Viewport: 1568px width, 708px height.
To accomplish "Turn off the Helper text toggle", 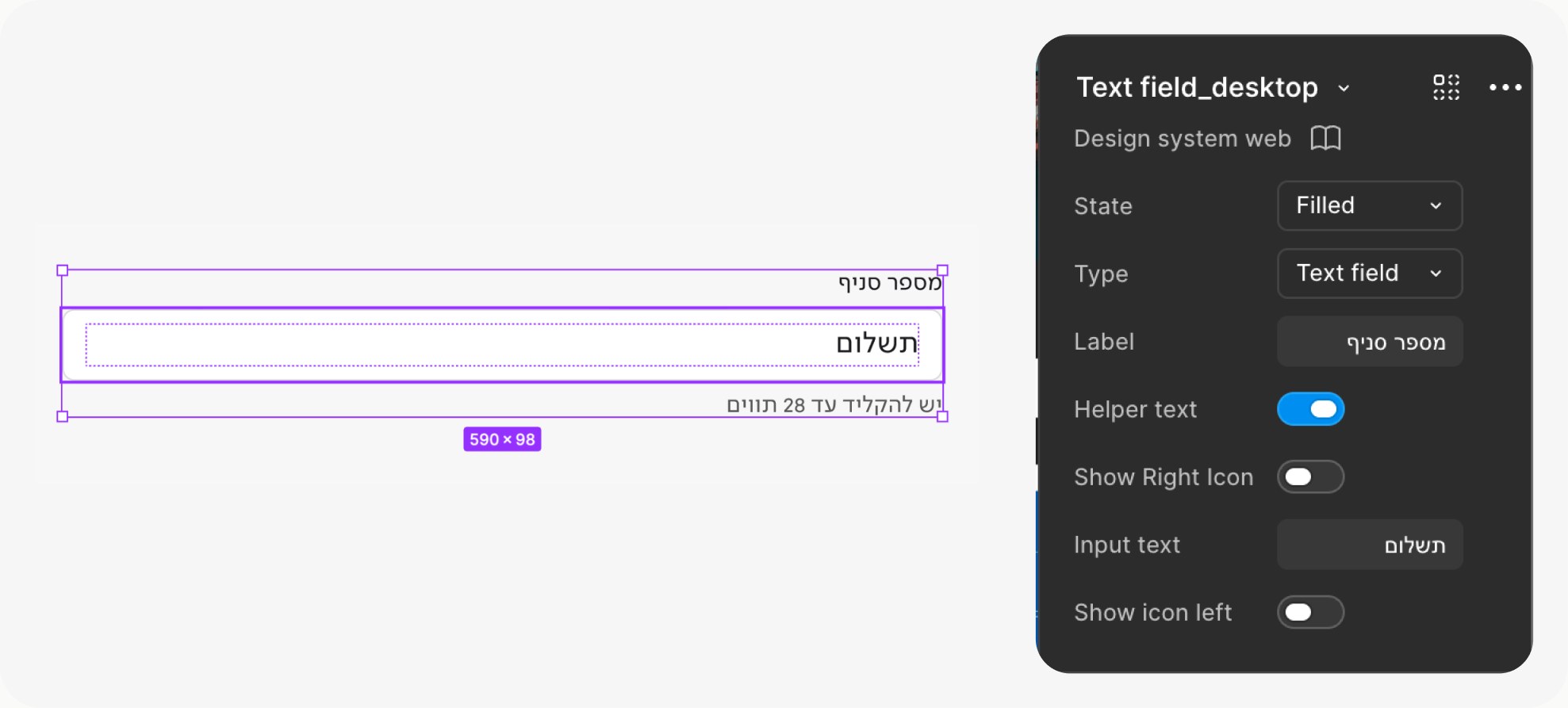I will click(1310, 409).
